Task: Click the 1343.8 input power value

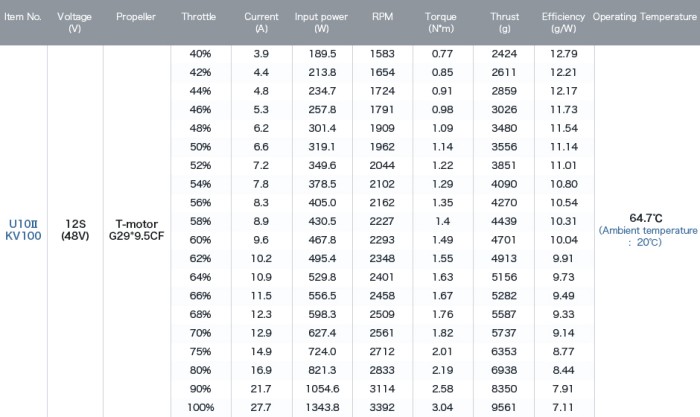Action: point(322,407)
